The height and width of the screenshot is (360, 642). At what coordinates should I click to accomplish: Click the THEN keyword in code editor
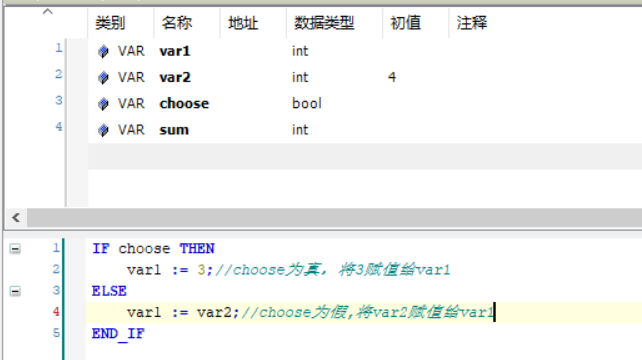[197, 249]
